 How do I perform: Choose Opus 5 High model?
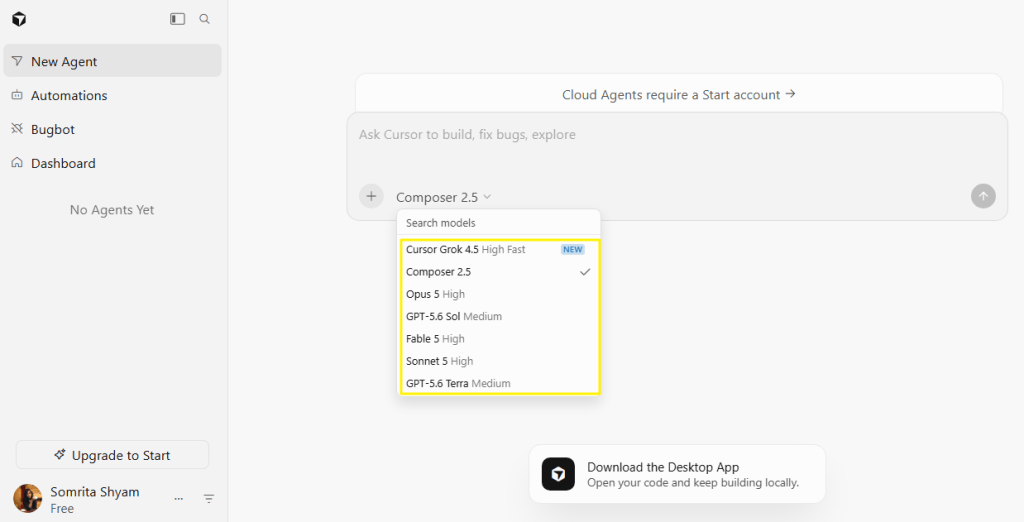498,294
